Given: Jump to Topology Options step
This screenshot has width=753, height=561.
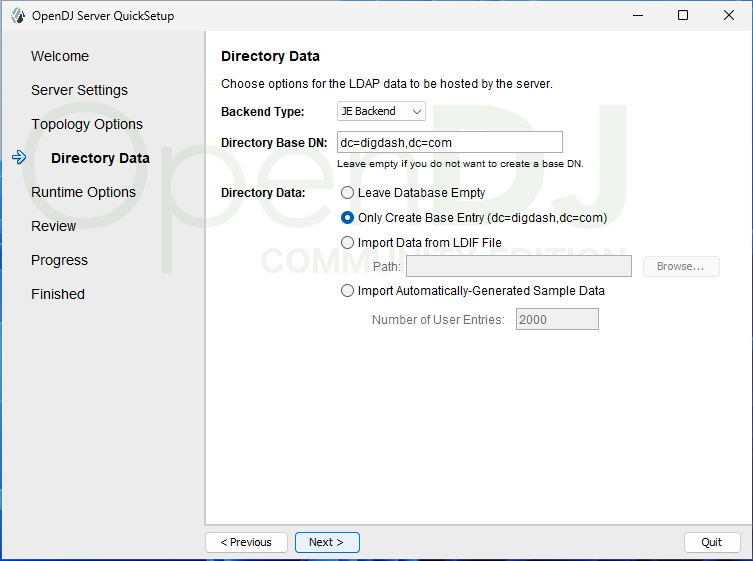Looking at the screenshot, I should click(x=87, y=124).
